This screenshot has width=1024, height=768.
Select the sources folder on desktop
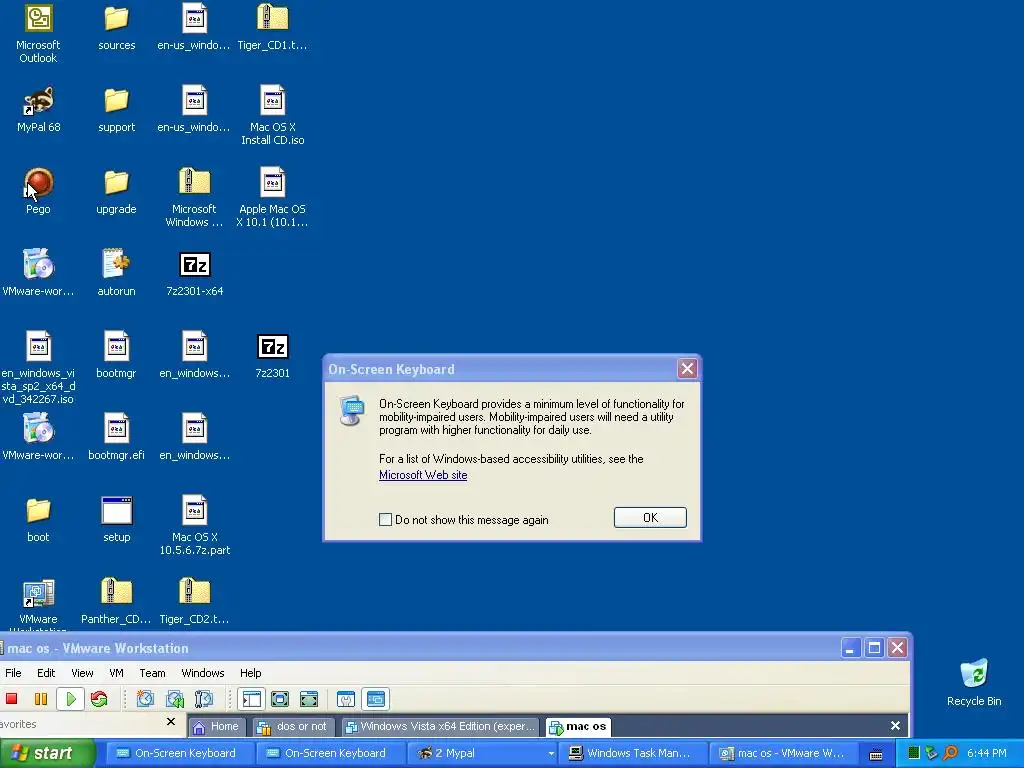(116, 27)
